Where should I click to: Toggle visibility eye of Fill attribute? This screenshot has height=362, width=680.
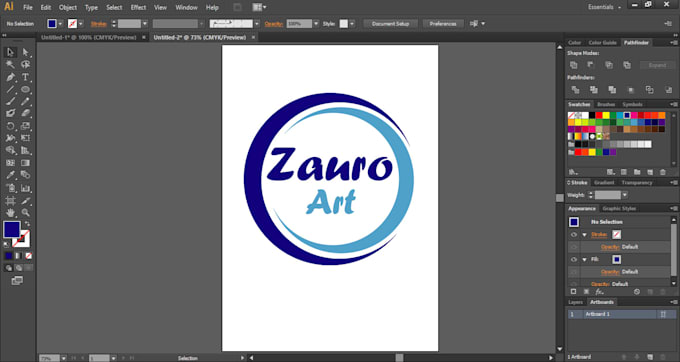574,259
